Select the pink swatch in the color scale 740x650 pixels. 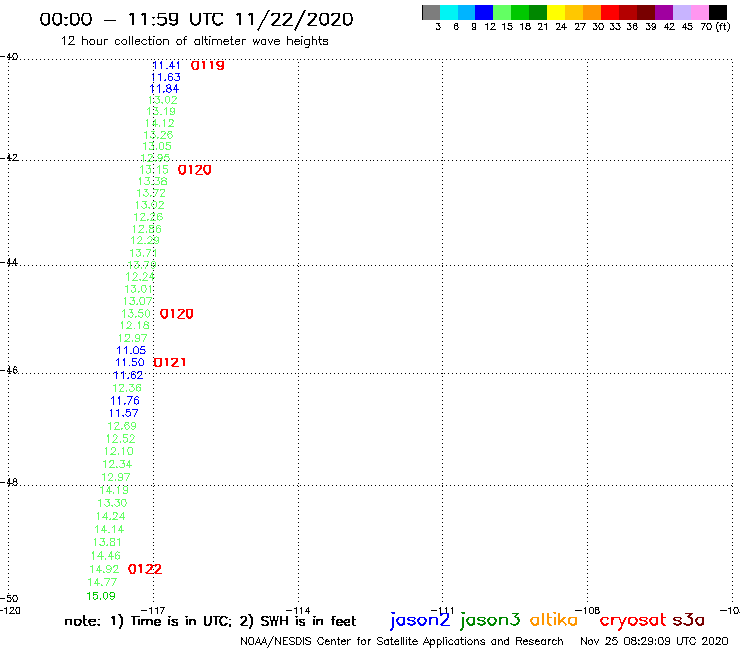point(700,12)
